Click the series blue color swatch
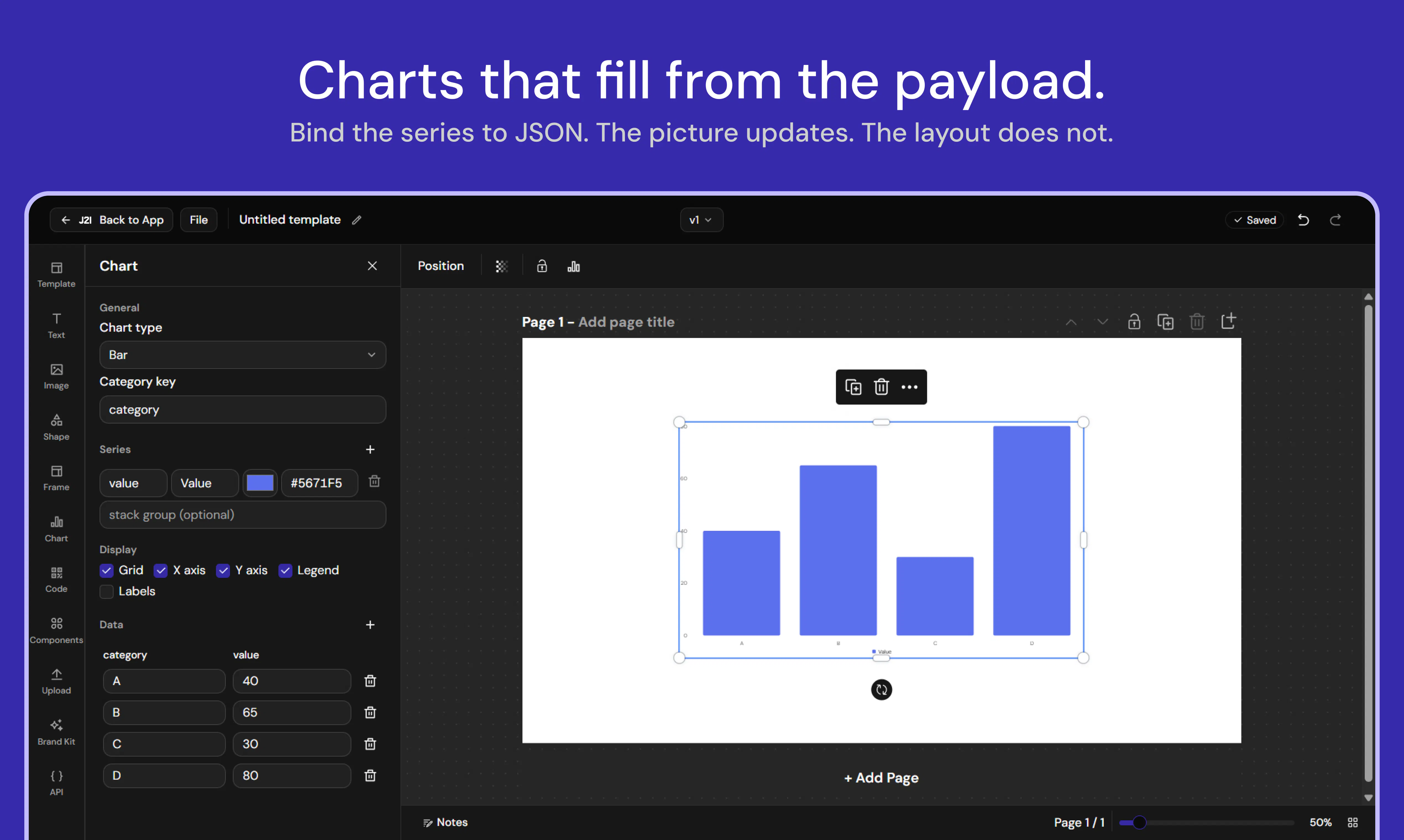Screen dimensions: 1404x840 point(260,483)
